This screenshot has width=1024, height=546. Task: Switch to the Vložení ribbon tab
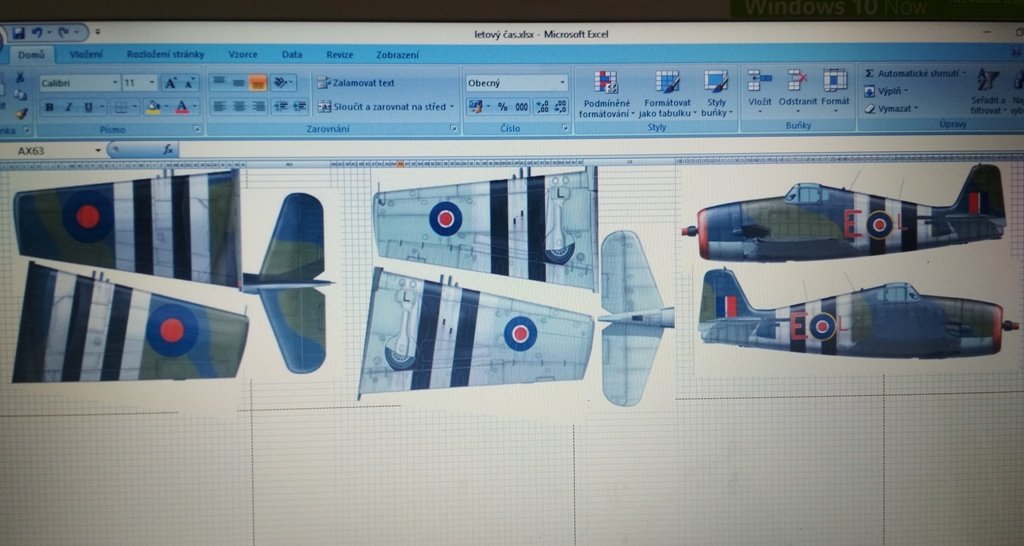86,54
